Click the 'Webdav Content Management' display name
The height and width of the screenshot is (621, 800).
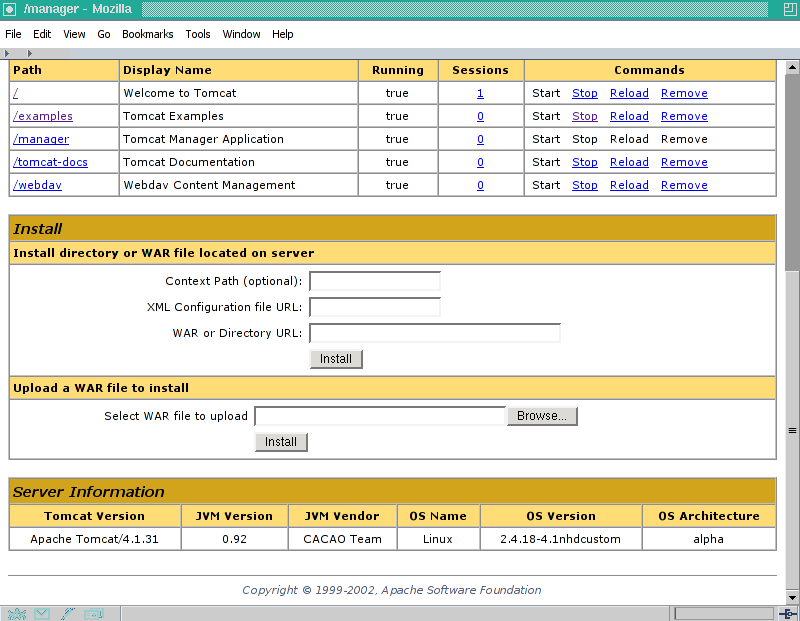tap(209, 185)
